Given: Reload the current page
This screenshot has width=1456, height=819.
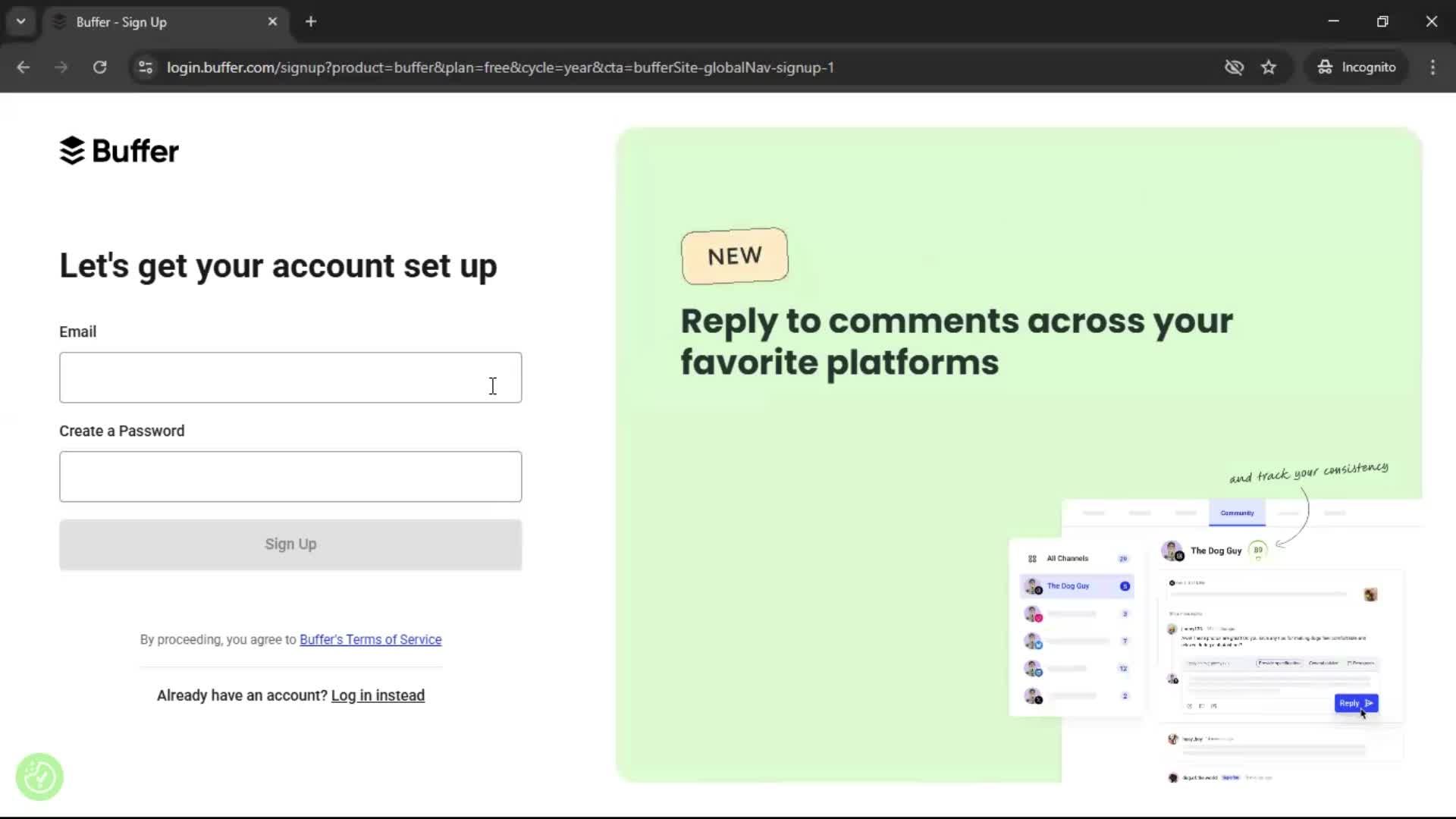Looking at the screenshot, I should point(99,67).
